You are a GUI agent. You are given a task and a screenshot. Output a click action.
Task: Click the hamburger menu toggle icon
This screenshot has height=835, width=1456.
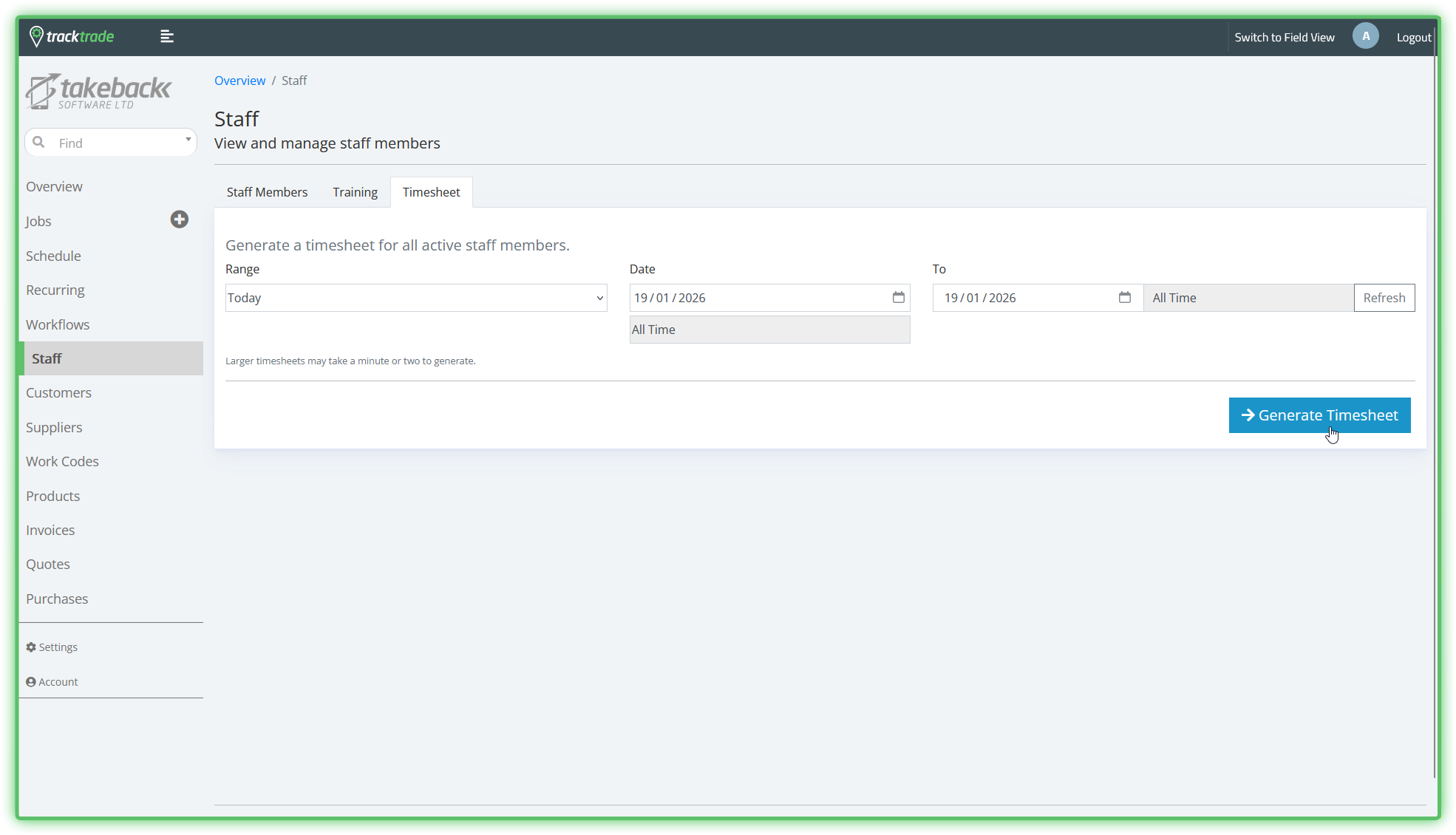[167, 36]
